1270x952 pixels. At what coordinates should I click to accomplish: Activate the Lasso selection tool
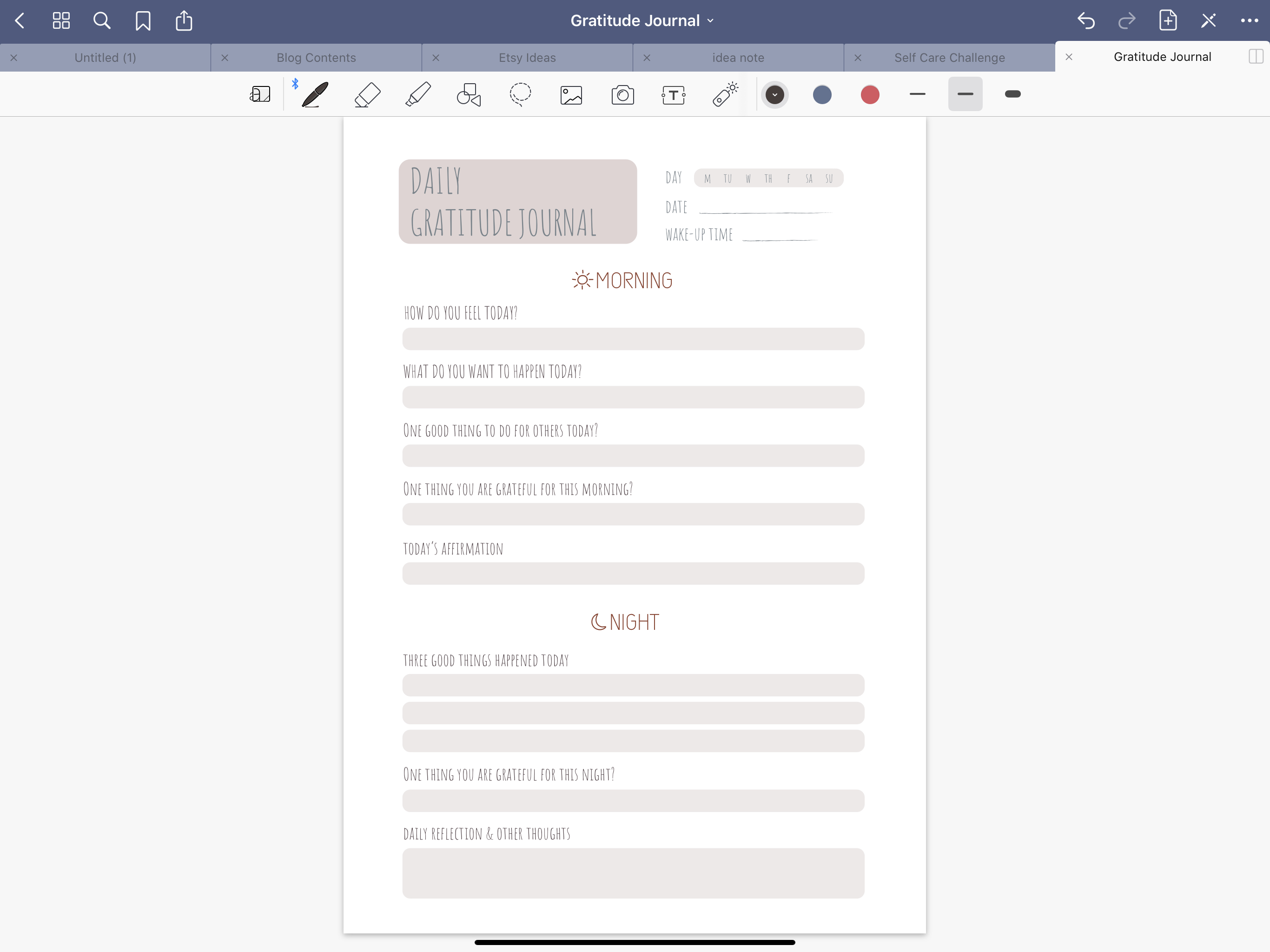click(520, 95)
